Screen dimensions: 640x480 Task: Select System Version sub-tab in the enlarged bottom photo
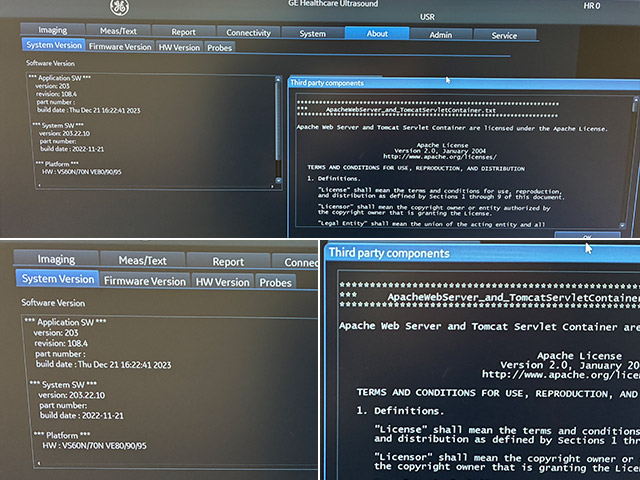[x=58, y=279]
